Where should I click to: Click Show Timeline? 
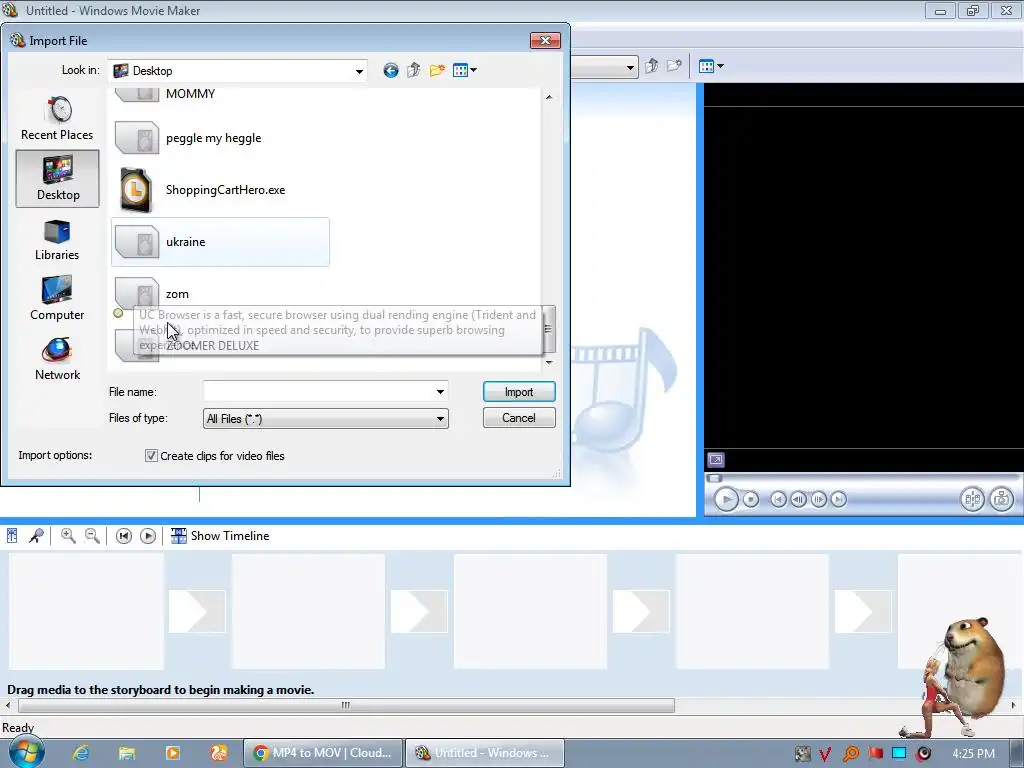(x=219, y=536)
